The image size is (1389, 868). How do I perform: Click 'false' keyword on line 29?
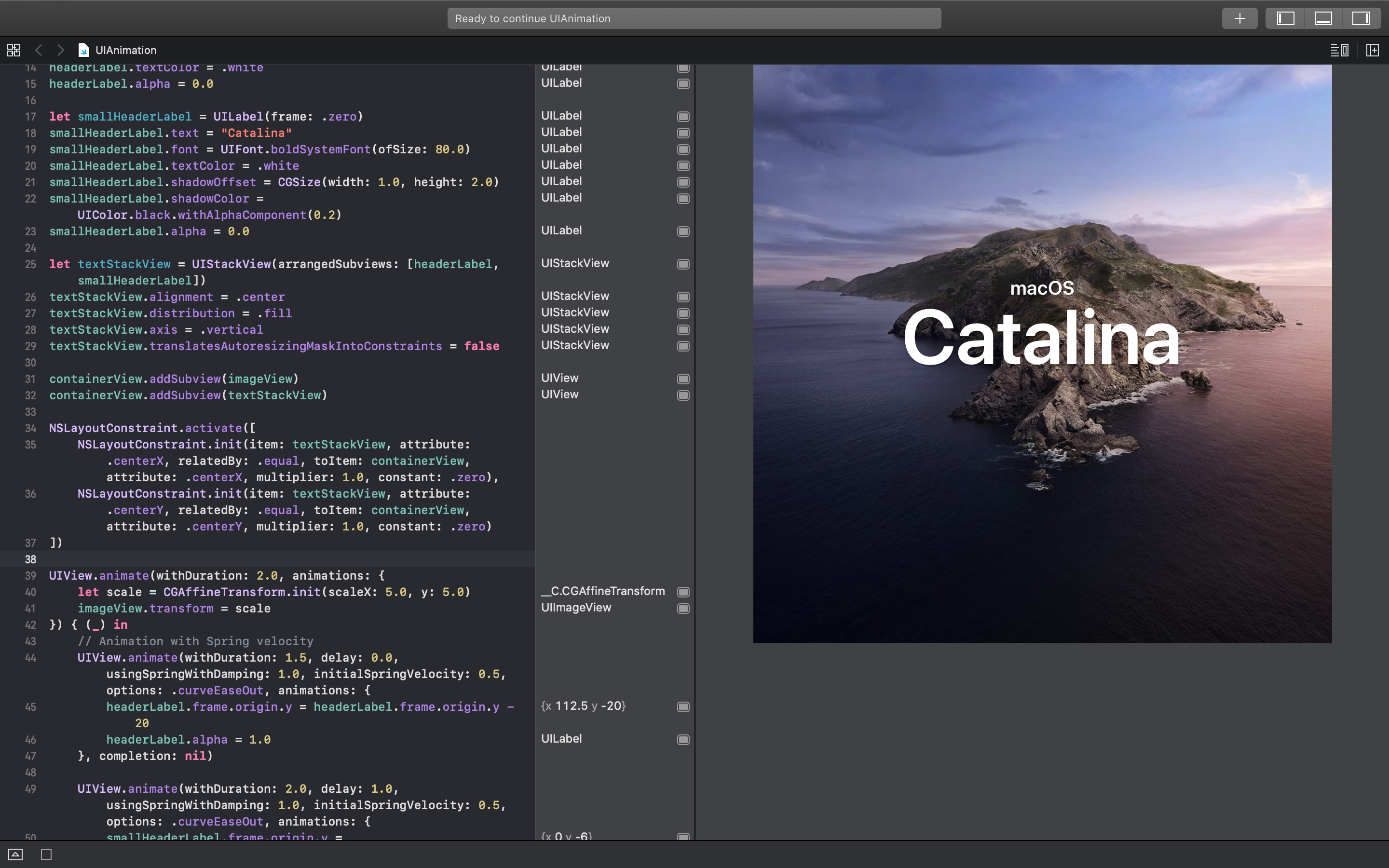click(481, 346)
